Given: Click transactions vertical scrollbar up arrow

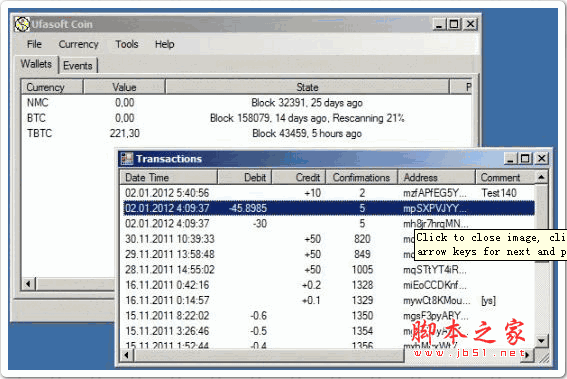Looking at the screenshot, I should coord(541,177).
